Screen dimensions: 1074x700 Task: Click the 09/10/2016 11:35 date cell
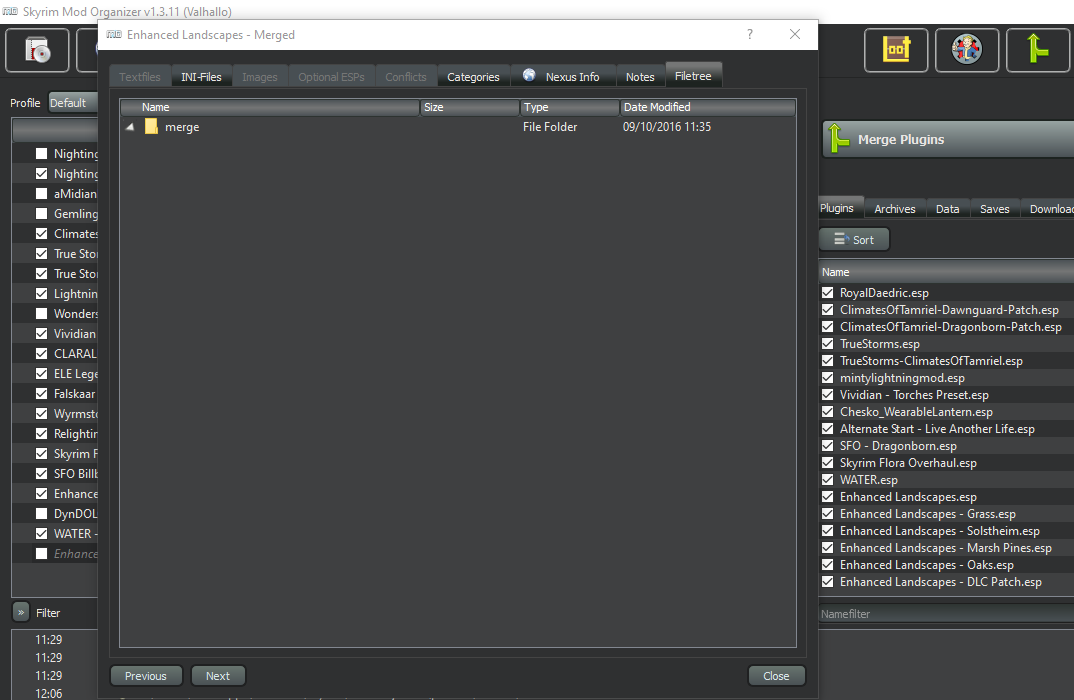point(666,127)
